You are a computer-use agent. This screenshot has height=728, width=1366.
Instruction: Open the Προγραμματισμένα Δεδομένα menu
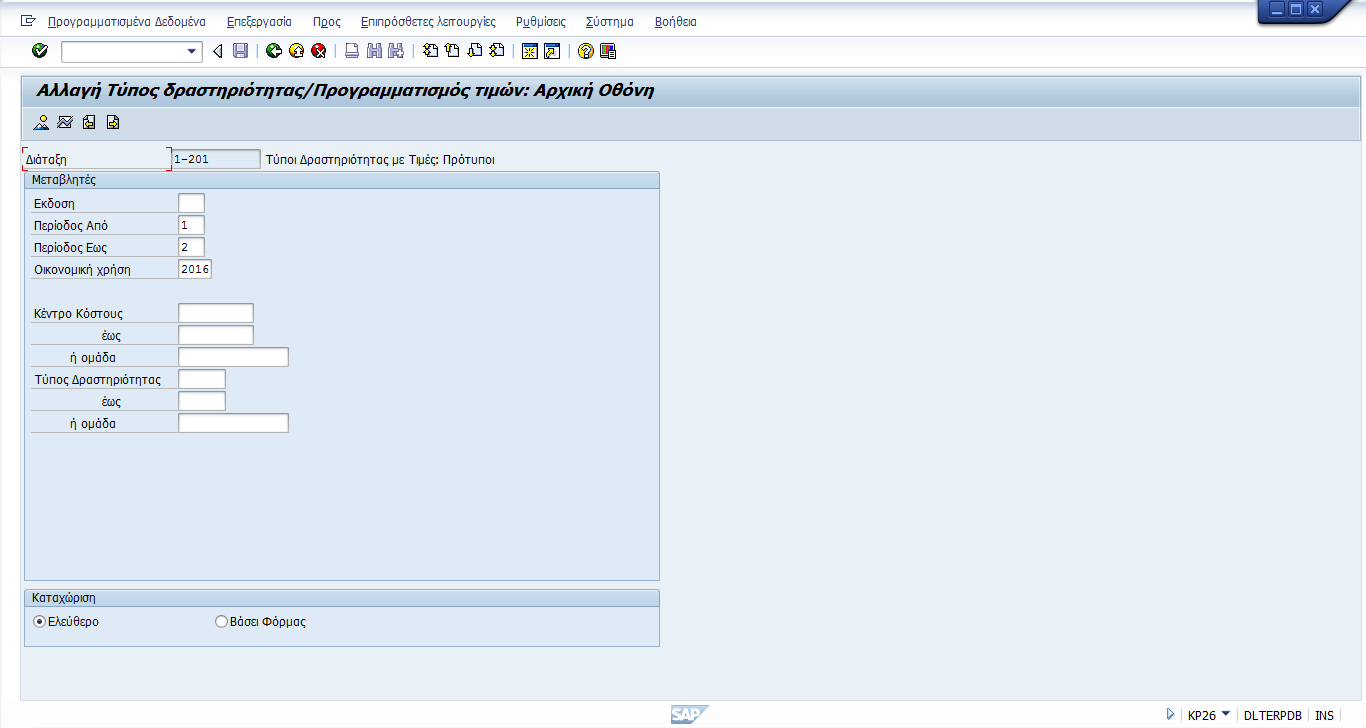point(127,21)
